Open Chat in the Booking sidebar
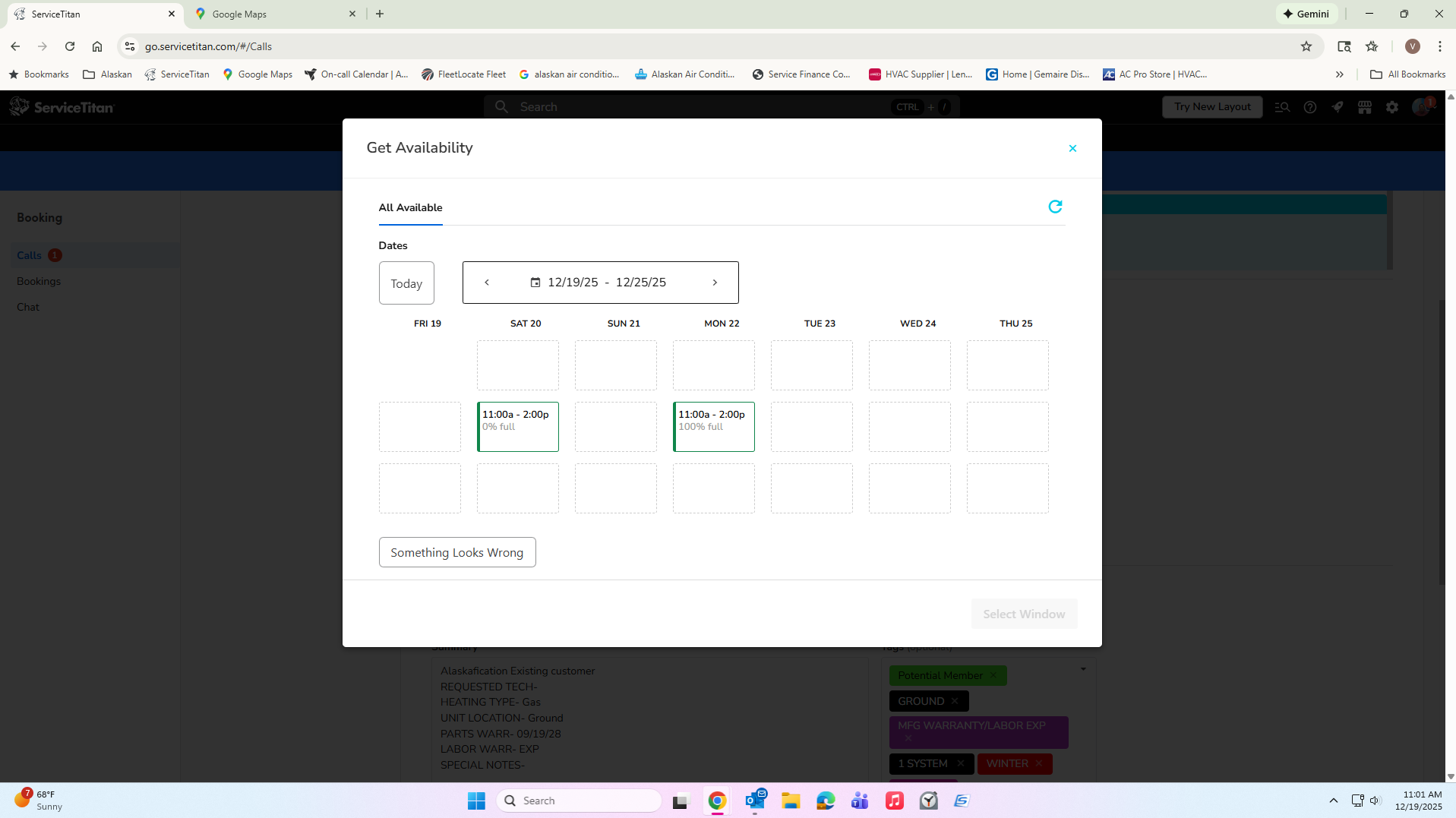Screen dimensions: 1456x818 (28, 307)
